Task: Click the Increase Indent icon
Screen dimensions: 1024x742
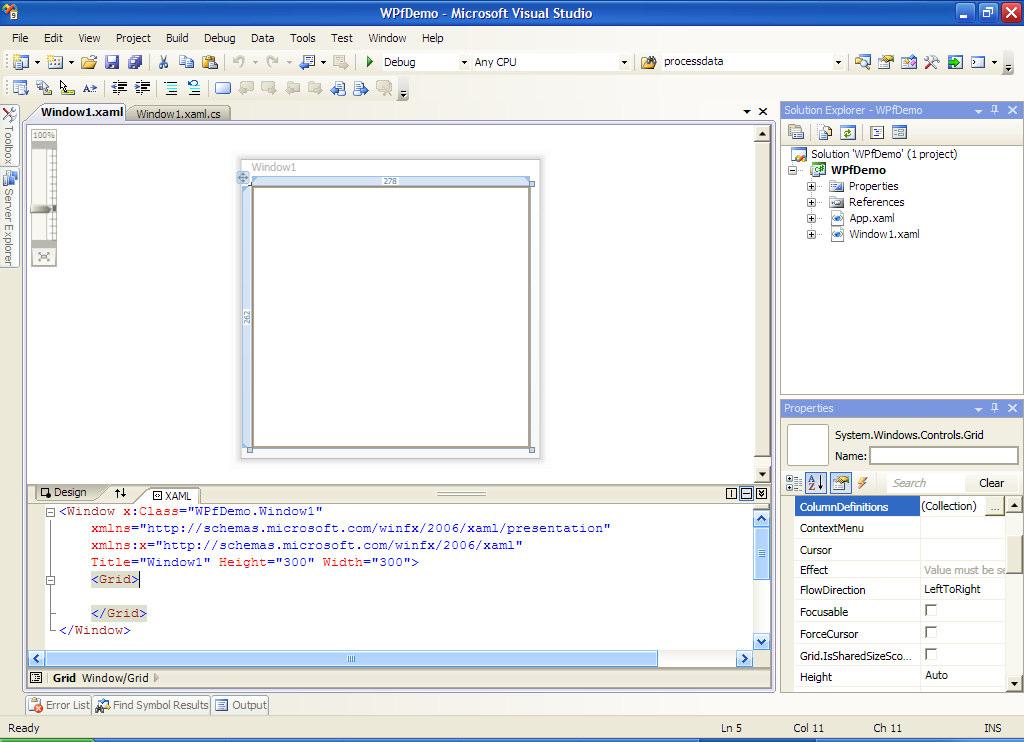Action: 142,88
